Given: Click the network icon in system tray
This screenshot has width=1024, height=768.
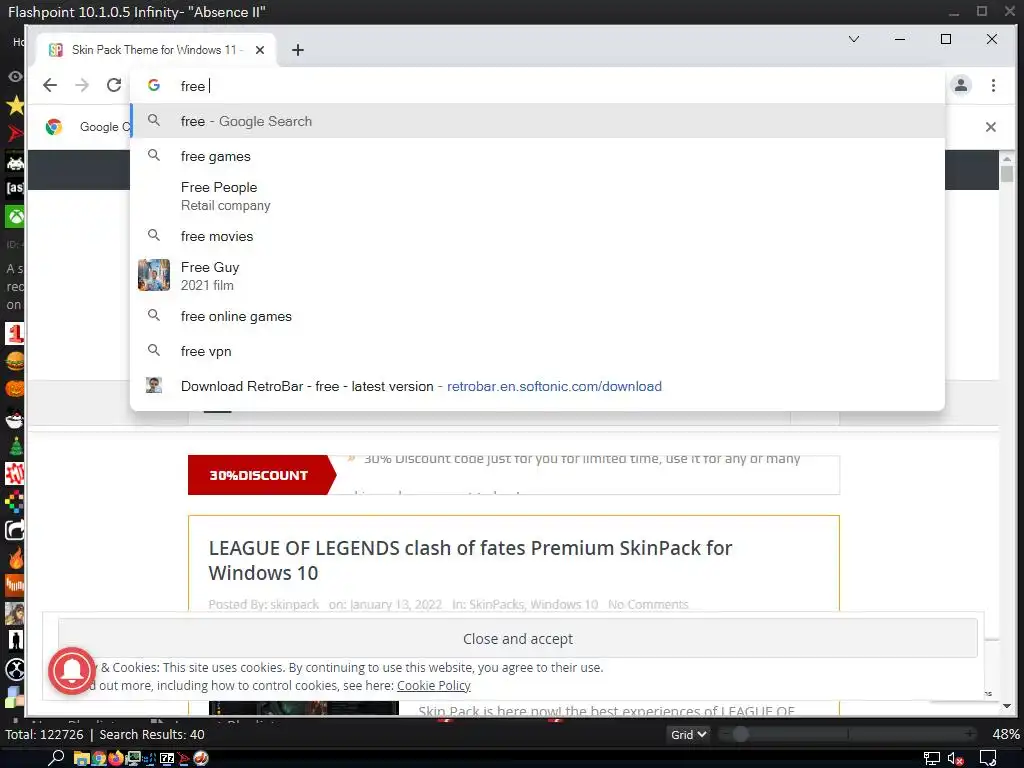Looking at the screenshot, I should pyautogui.click(x=931, y=759).
